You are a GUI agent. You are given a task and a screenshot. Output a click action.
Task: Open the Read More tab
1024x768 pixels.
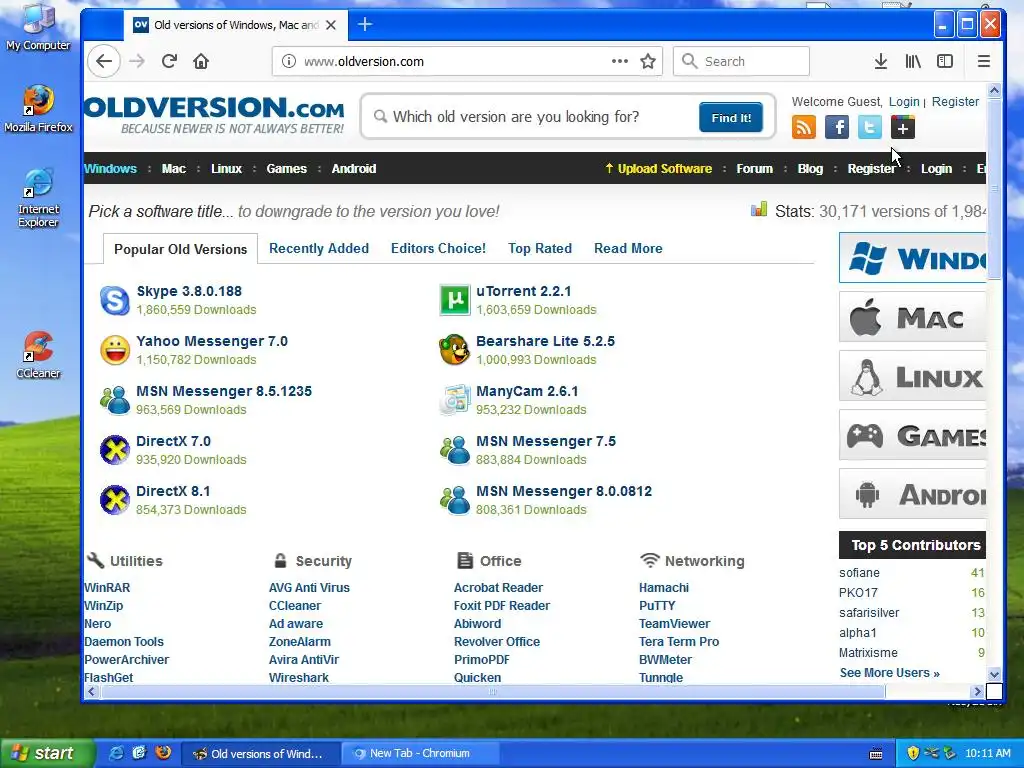pyautogui.click(x=628, y=248)
